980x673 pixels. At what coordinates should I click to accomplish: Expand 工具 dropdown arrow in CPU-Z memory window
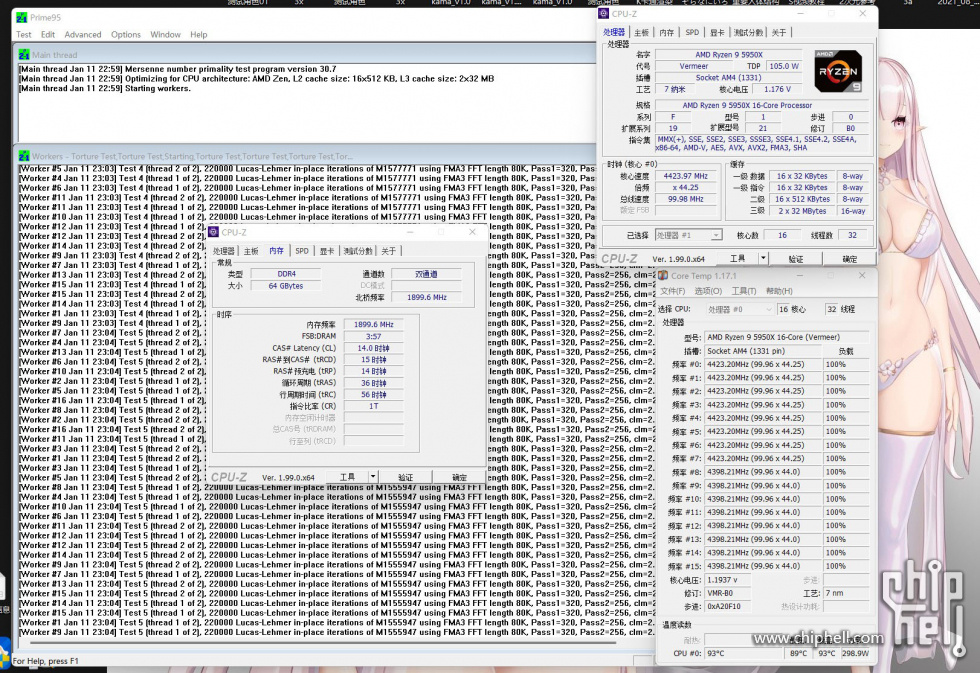click(373, 476)
